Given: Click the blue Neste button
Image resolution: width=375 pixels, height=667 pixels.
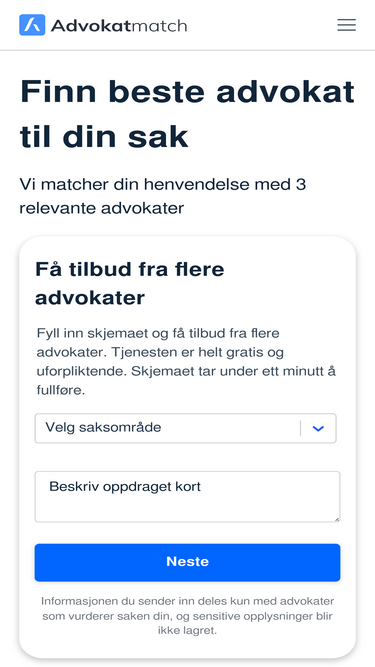Looking at the screenshot, I should 187,562.
